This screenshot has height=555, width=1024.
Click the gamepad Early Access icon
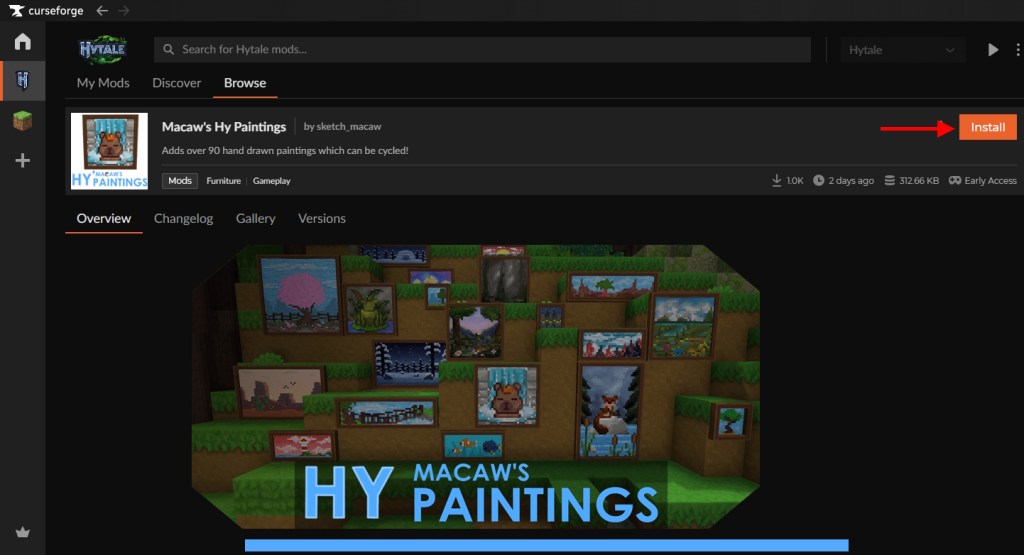point(955,180)
